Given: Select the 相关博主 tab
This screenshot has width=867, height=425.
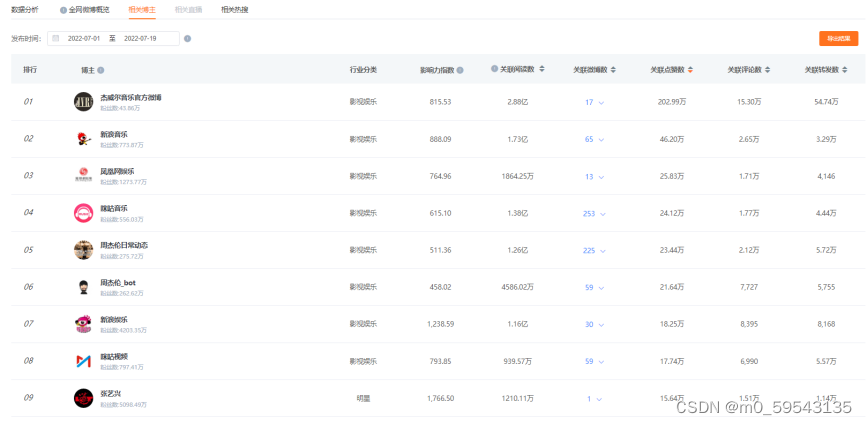Looking at the screenshot, I should (142, 10).
